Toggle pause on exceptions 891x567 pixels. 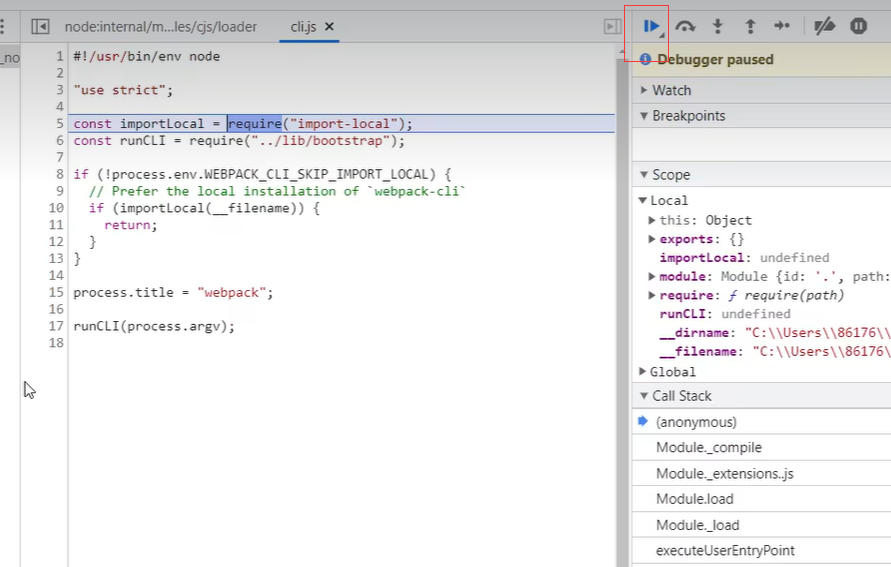(859, 26)
